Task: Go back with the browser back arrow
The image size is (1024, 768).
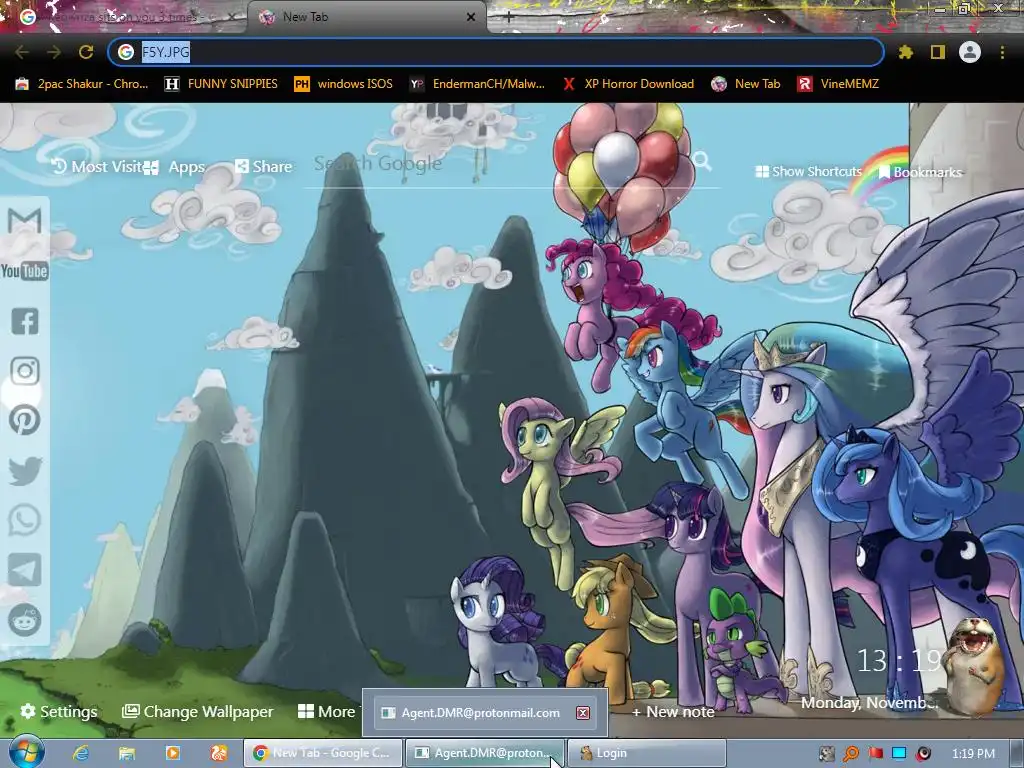Action: [x=22, y=52]
